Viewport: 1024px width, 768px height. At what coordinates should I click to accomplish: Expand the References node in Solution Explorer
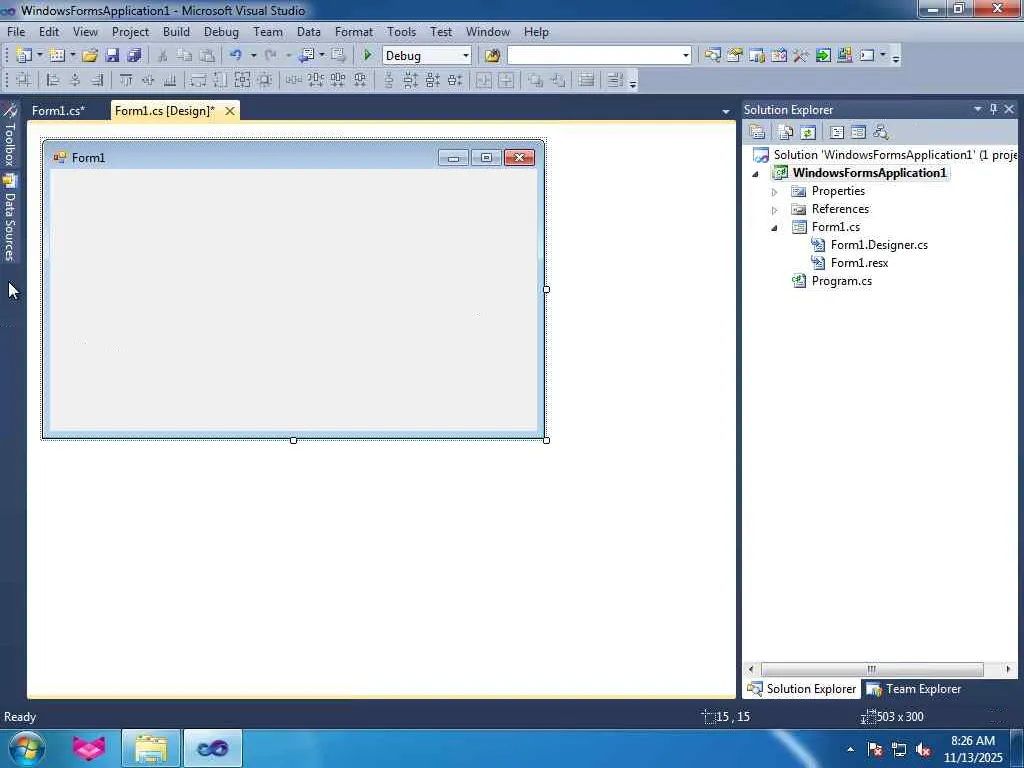[x=775, y=210]
